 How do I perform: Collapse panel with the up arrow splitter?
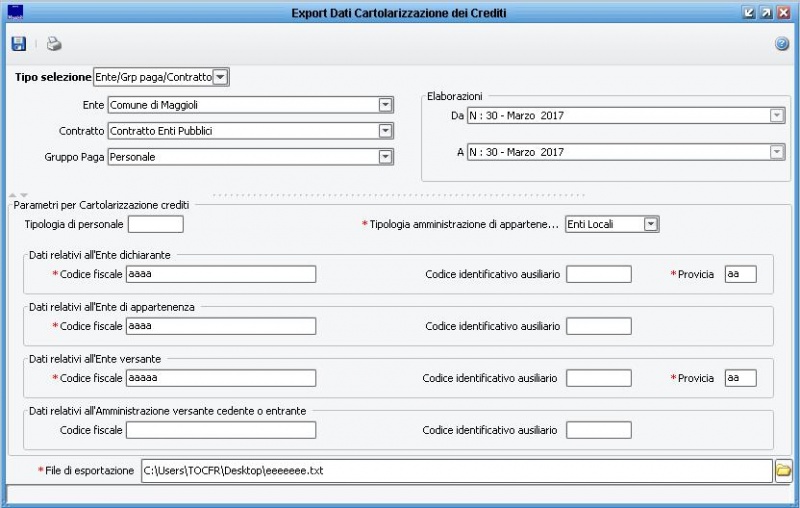coord(13,195)
